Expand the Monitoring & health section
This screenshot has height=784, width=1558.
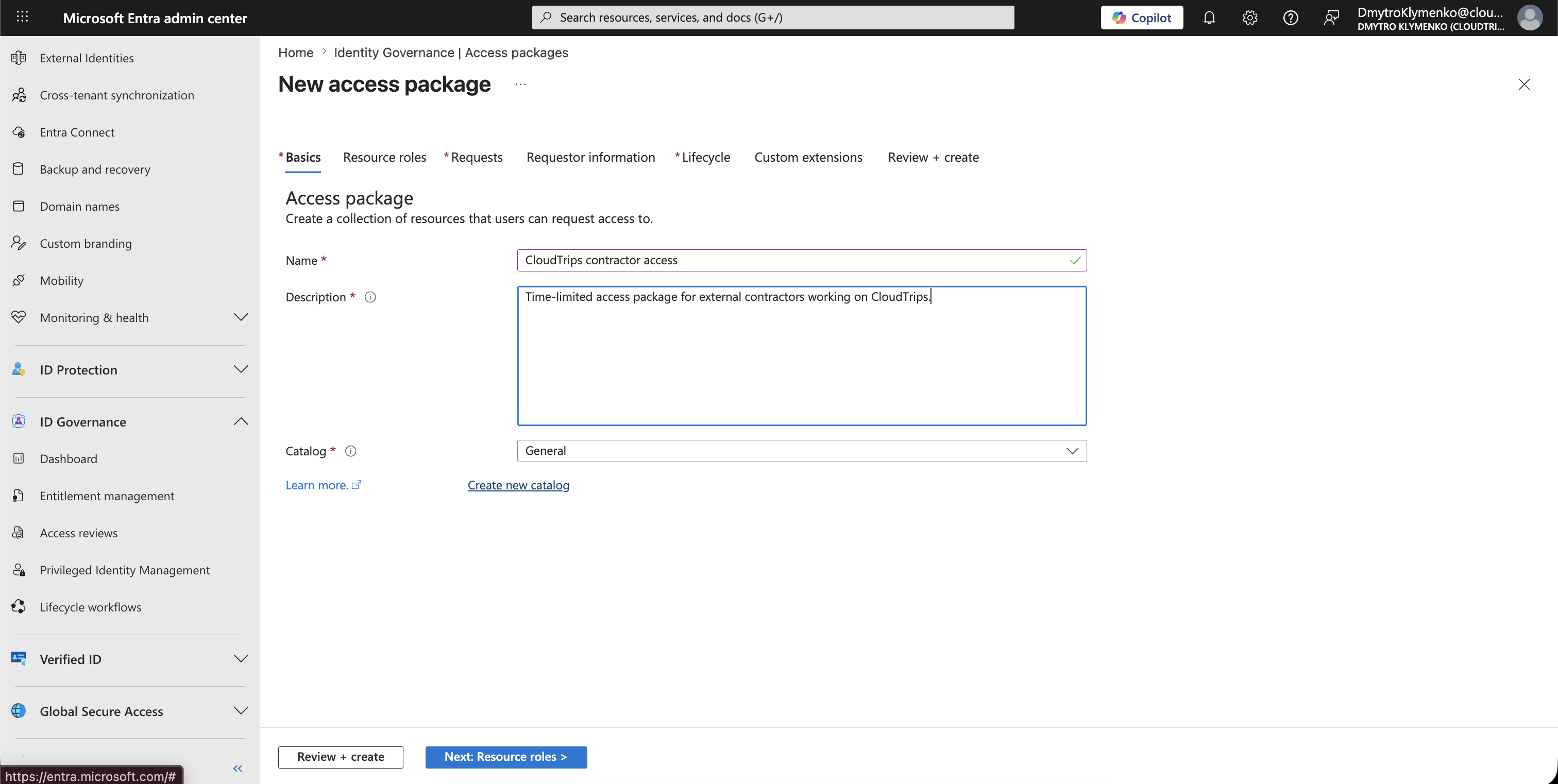coord(241,317)
